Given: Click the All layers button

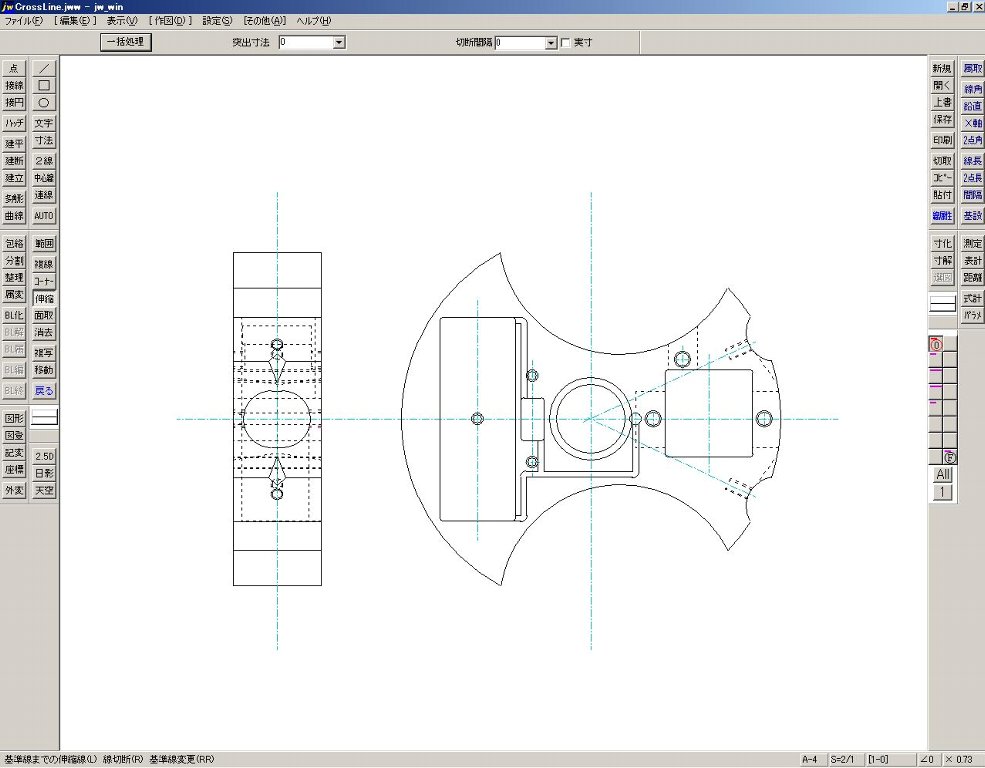Looking at the screenshot, I should (x=942, y=475).
